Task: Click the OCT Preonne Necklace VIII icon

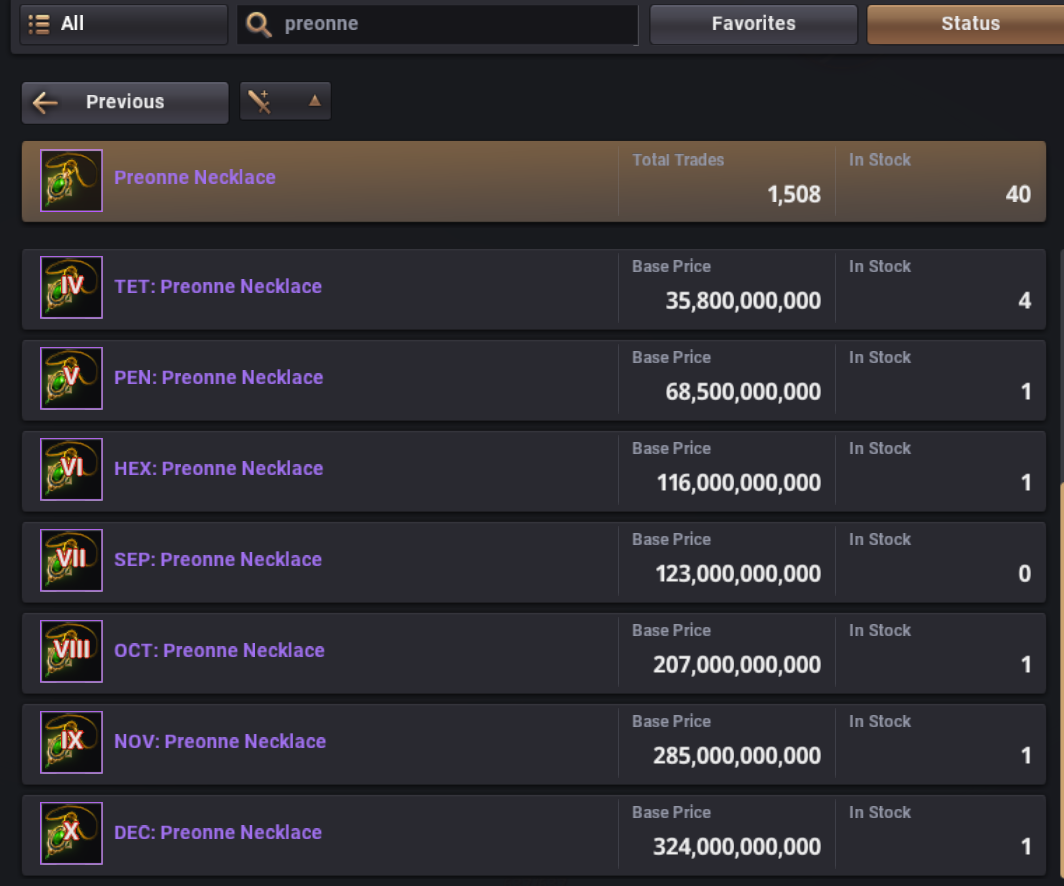Action: 71,651
